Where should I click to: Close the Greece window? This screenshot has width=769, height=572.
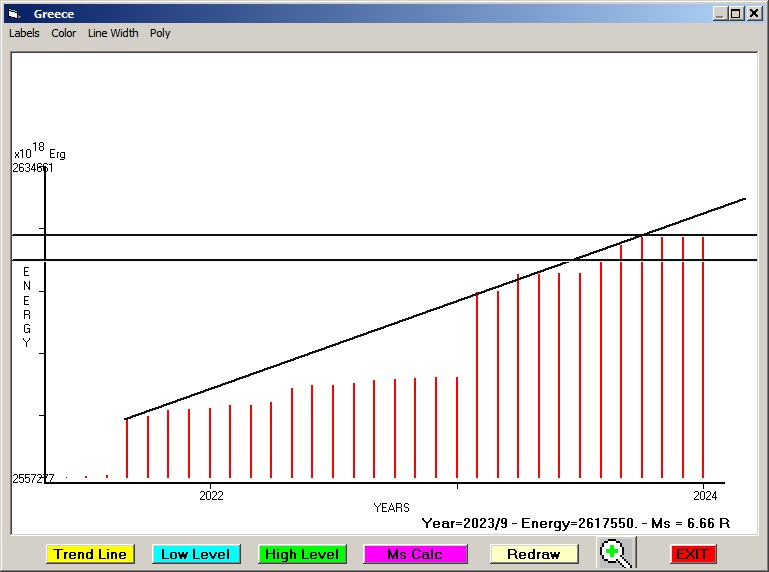(x=754, y=14)
